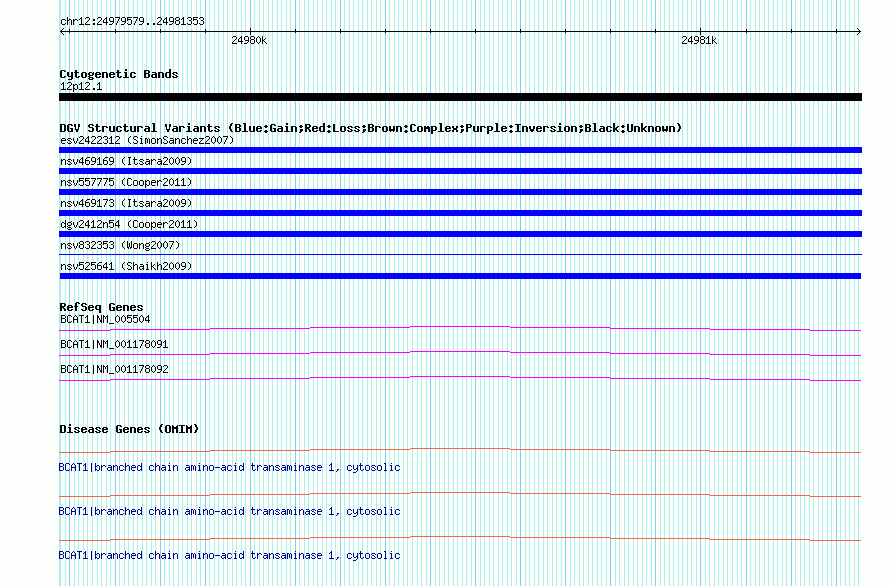Click the black 12p12.1 cytogenetic band bar
The height and width of the screenshot is (586, 890).
click(460, 97)
